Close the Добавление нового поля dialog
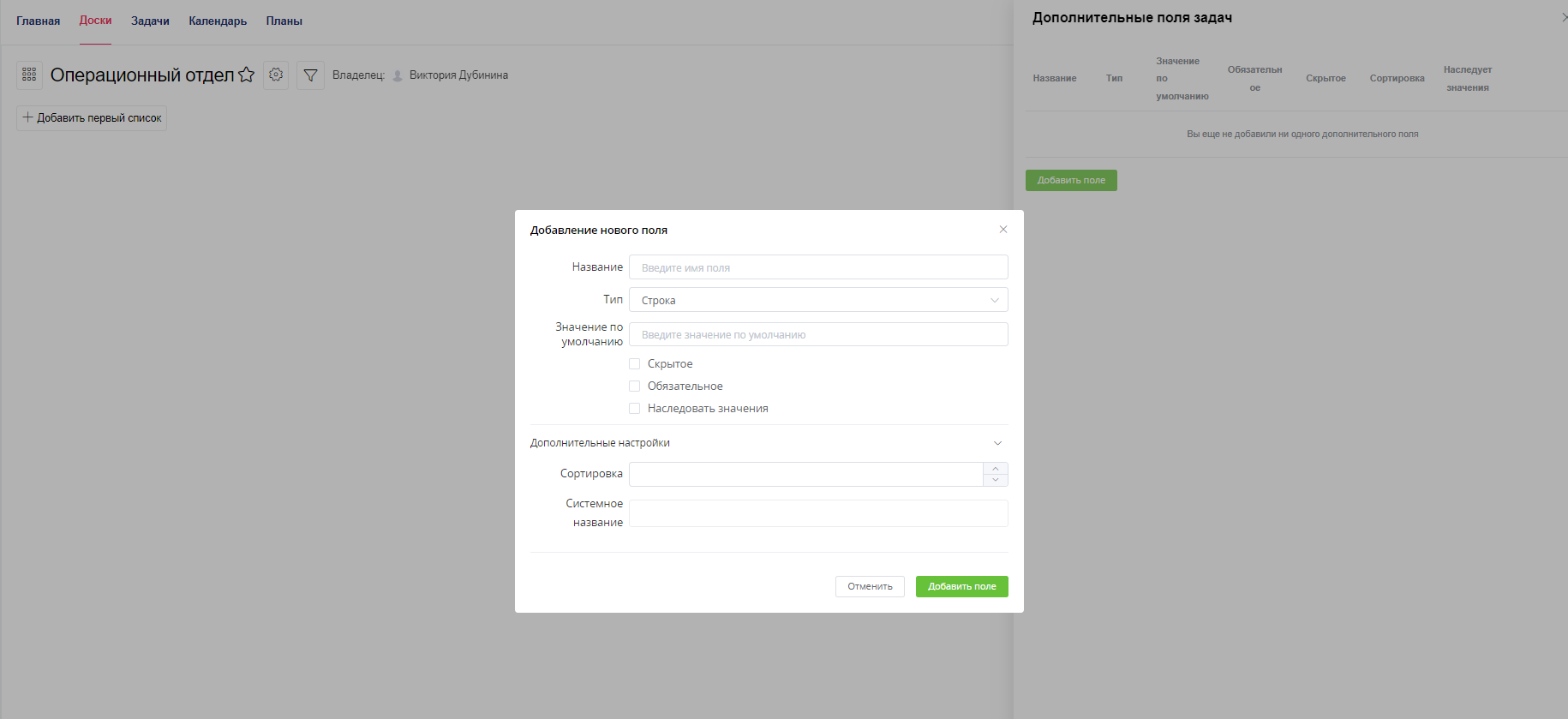Screen dimensions: 1568x719 (x=1003, y=230)
